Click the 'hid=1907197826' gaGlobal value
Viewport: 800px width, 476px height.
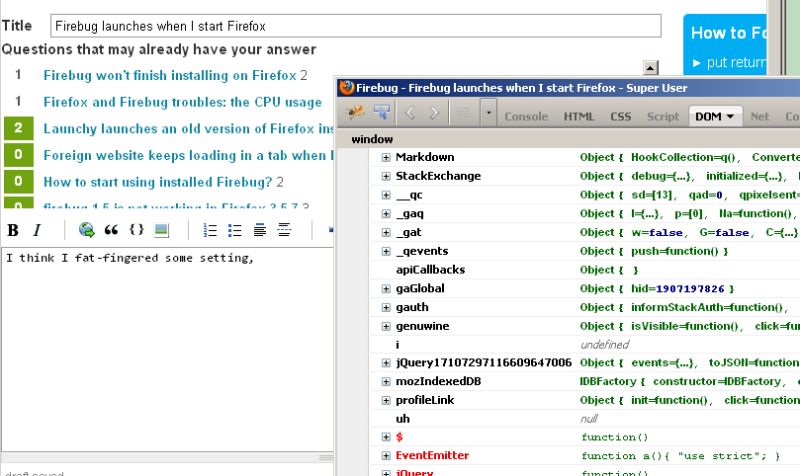click(678, 289)
